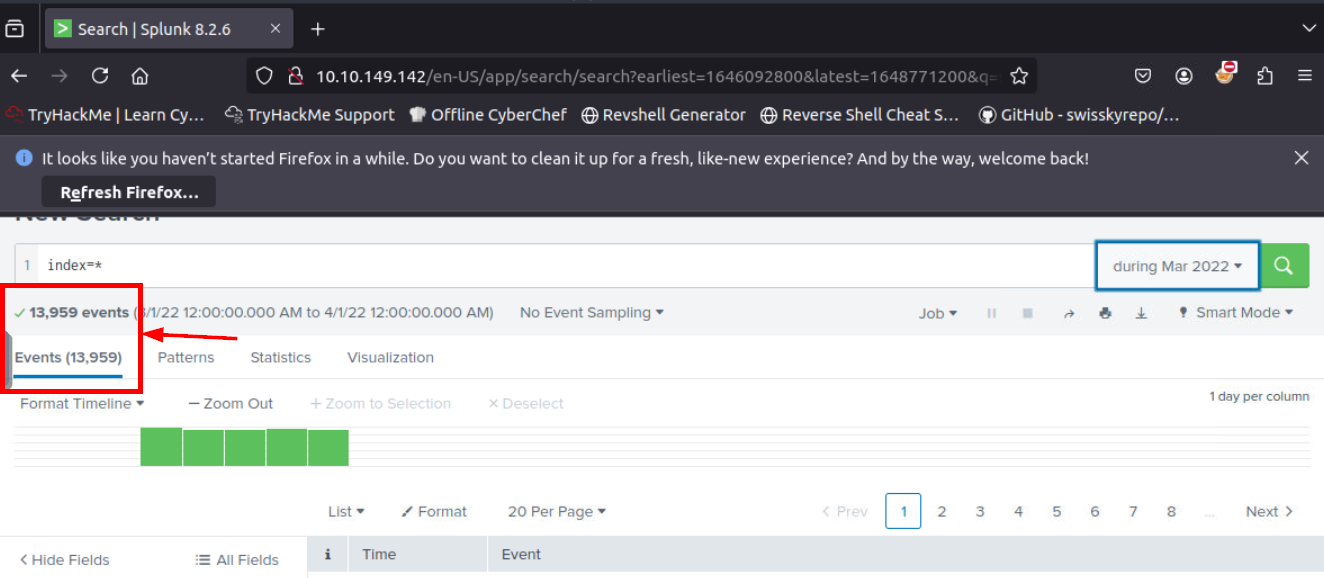Open the during Mar 2022 time picker
The height and width of the screenshot is (578, 1324).
1177,266
